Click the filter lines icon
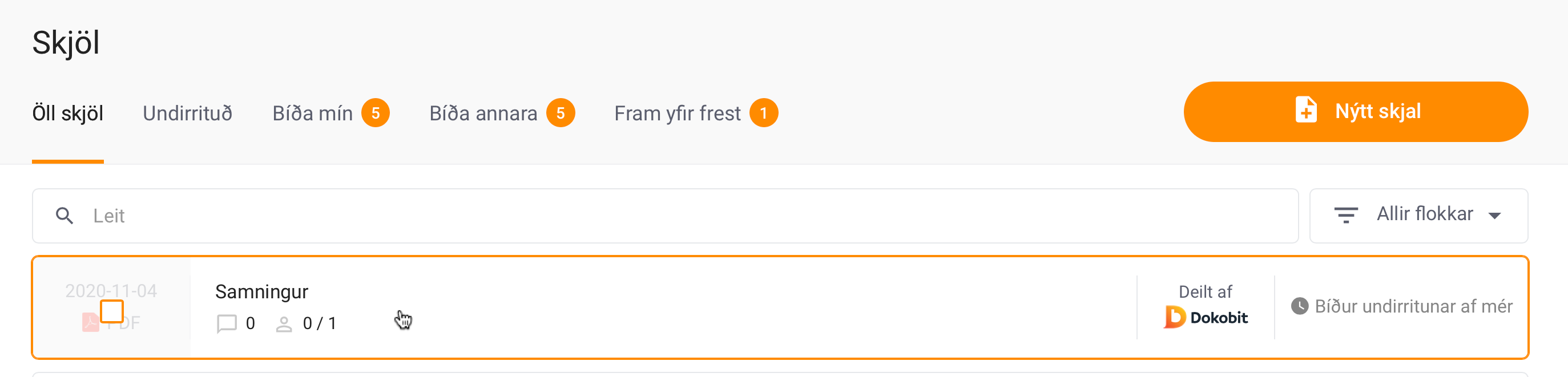1568x377 pixels. [x=1345, y=215]
